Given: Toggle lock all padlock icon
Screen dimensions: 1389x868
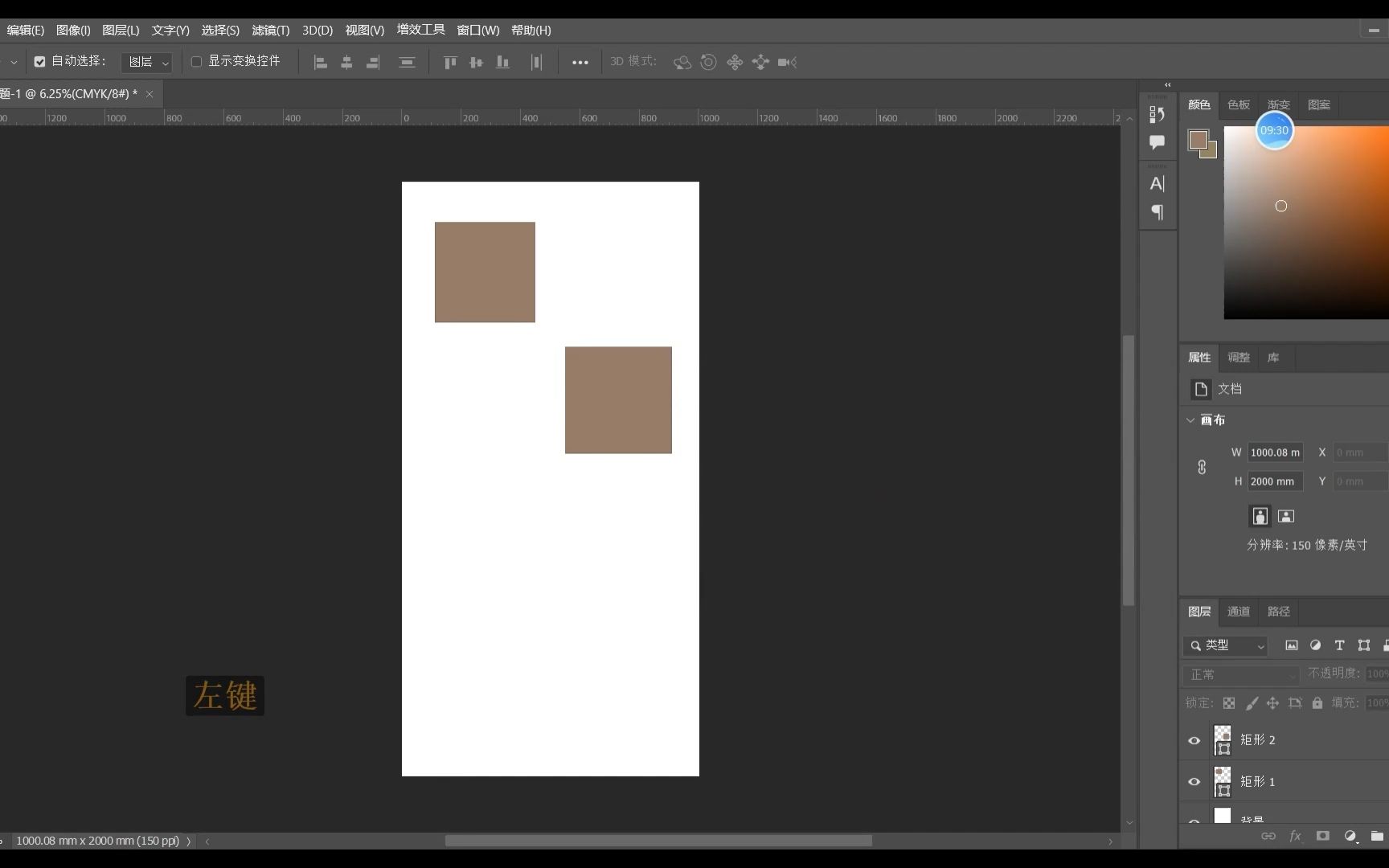Looking at the screenshot, I should coord(1317,703).
